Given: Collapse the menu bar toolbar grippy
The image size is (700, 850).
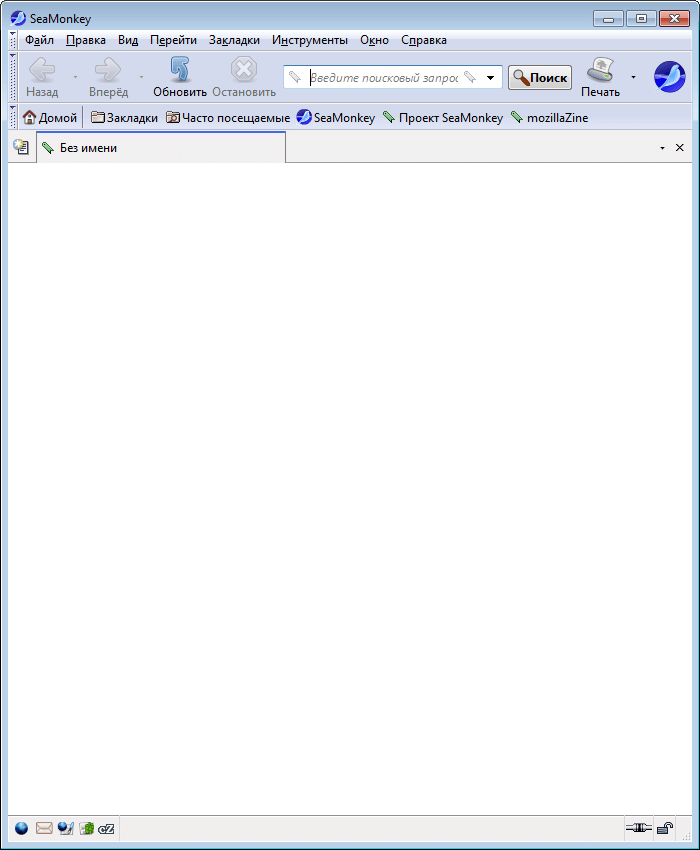Looking at the screenshot, I should click(13, 40).
